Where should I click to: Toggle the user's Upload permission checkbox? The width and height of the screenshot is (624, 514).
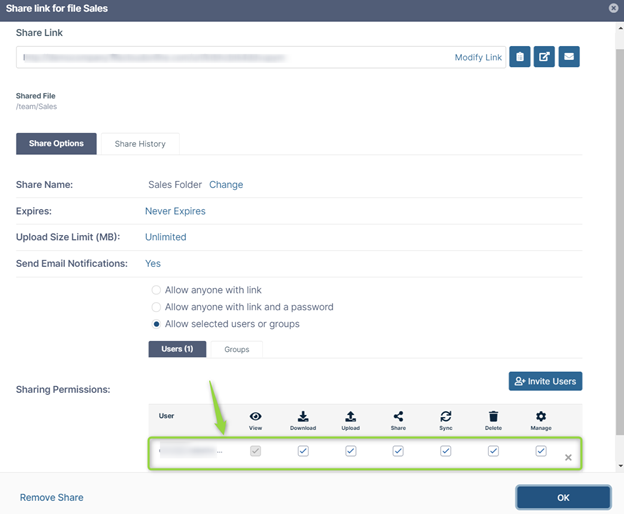[x=351, y=451]
